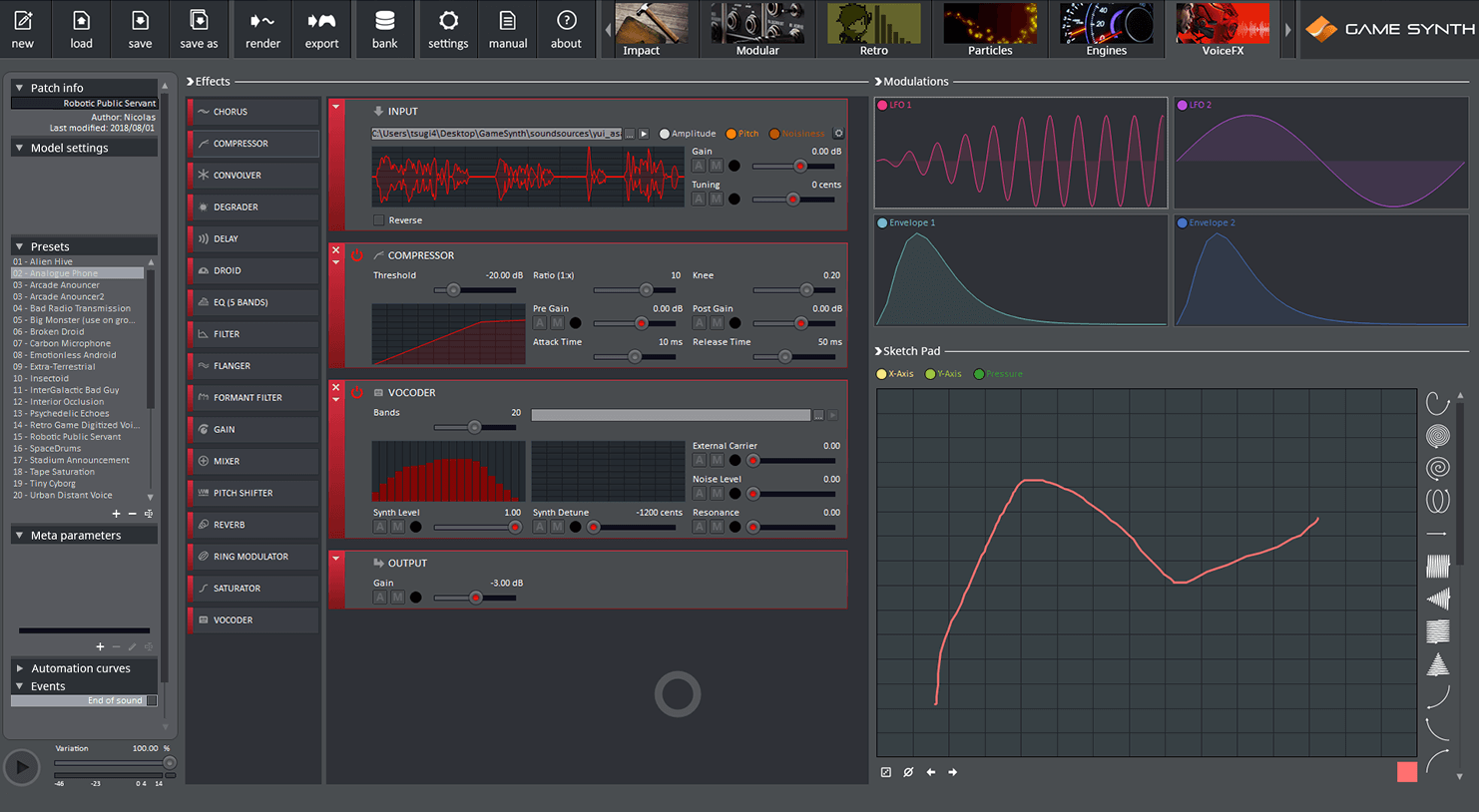The image size is (1479, 812).
Task: Switch to the Retro model
Action: pyautogui.click(x=873, y=29)
